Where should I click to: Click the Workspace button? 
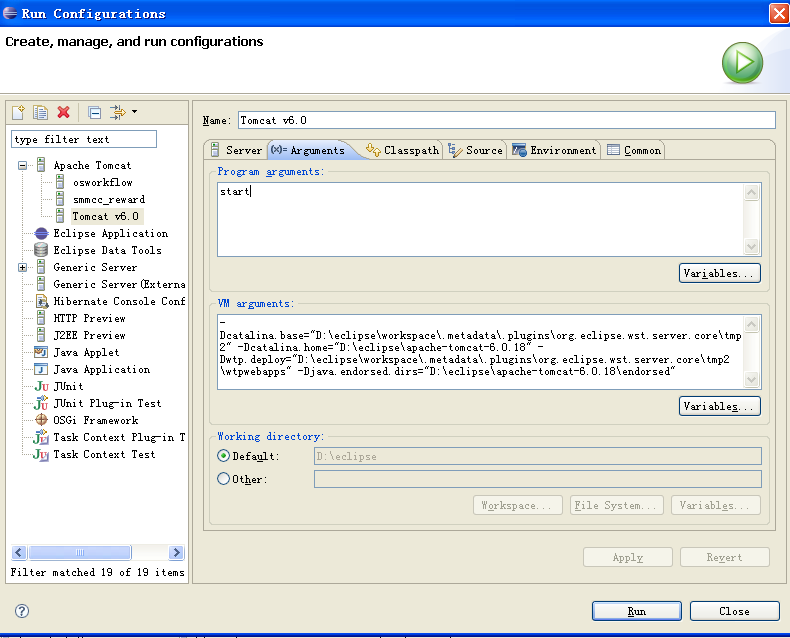[x=517, y=505]
